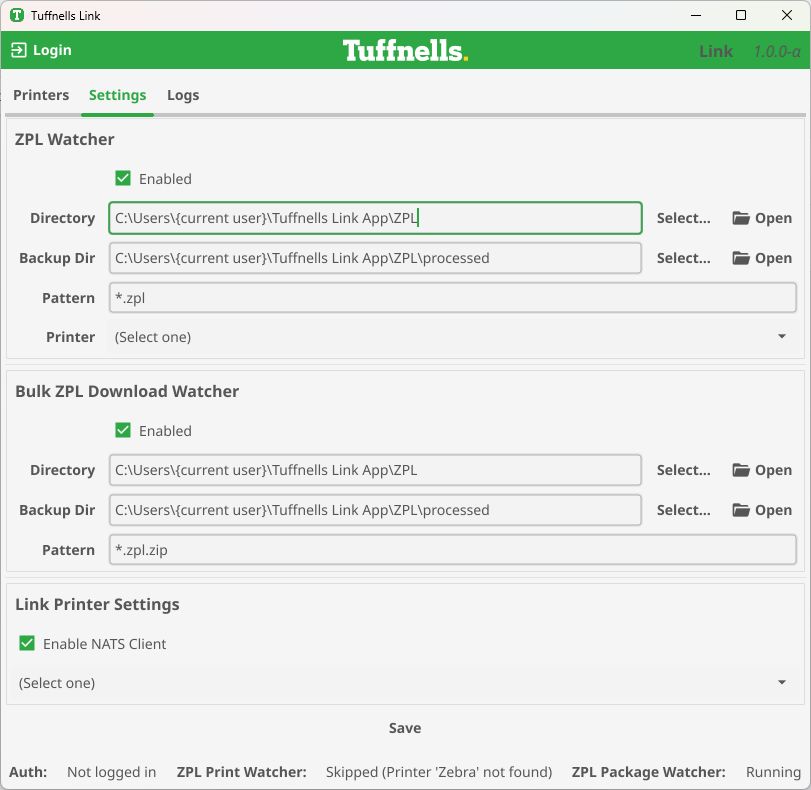
Task: Switch to the Printers tab
Action: pos(41,95)
